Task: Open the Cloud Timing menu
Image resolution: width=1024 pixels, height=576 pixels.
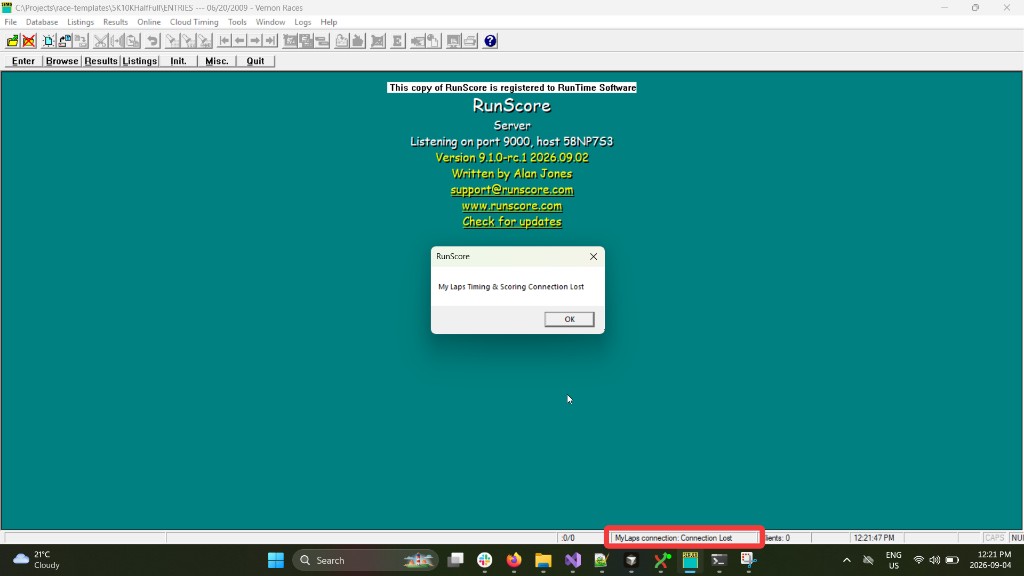Action: [194, 22]
